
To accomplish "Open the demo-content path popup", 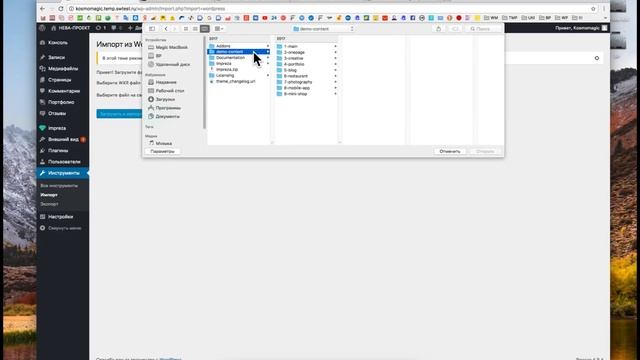I will click(x=323, y=29).
